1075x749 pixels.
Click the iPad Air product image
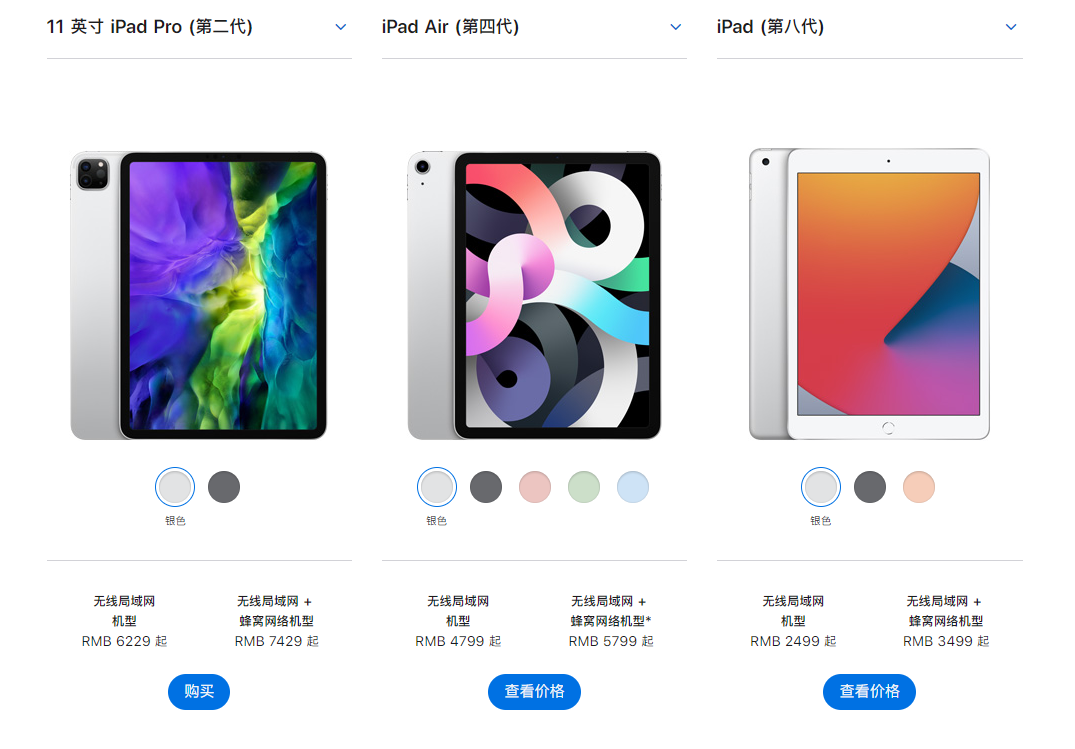point(534,296)
